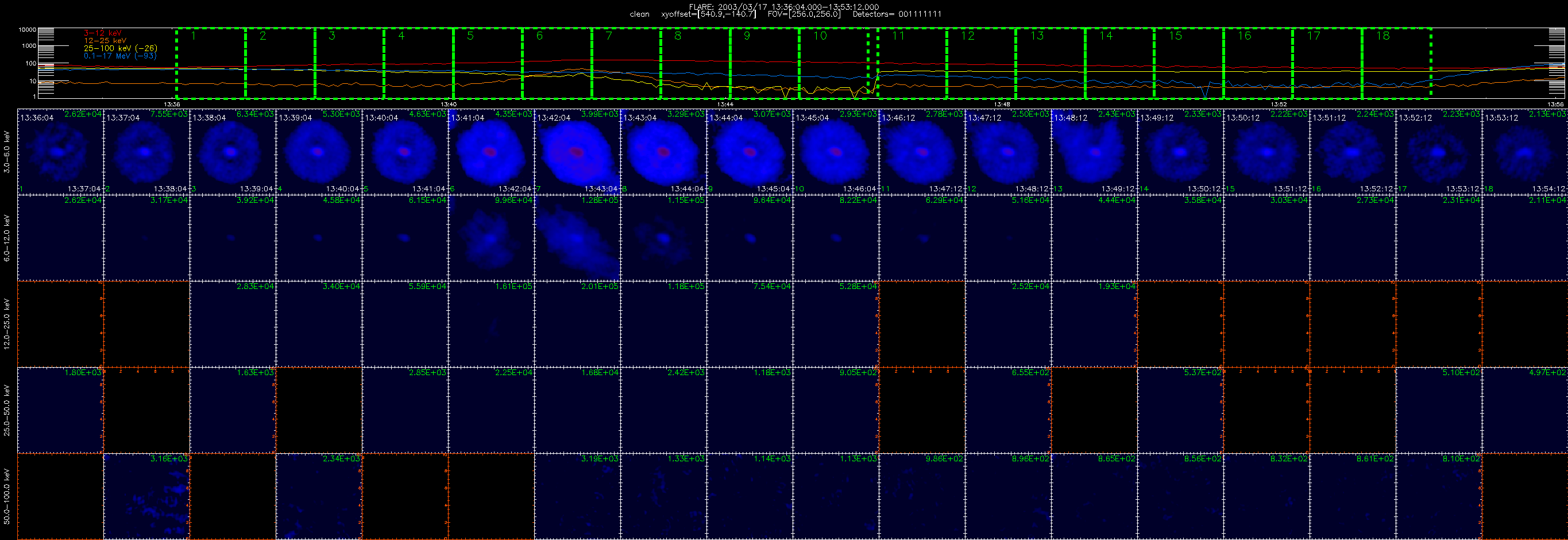Click the '9.05E+02' peak value text

pos(858,372)
